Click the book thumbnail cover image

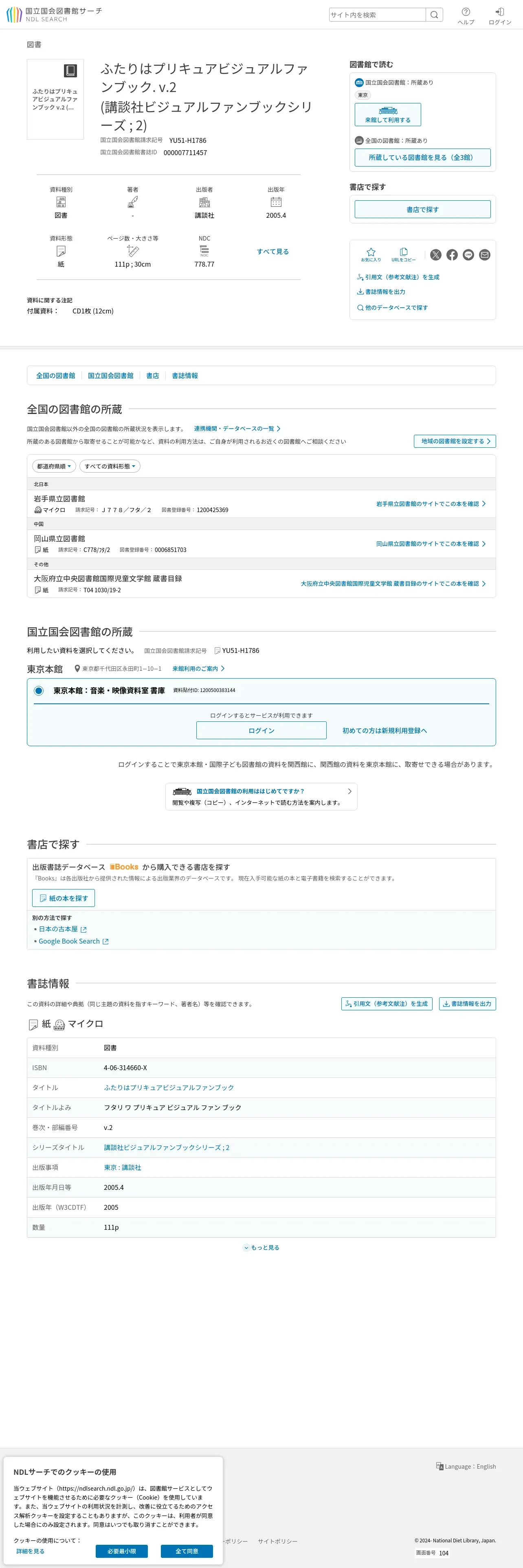click(55, 99)
